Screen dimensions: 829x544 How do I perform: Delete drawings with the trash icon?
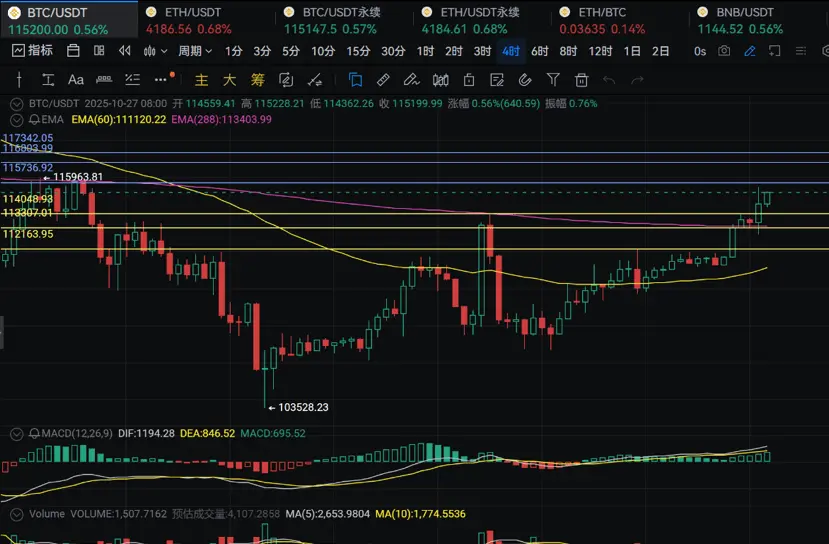point(582,80)
